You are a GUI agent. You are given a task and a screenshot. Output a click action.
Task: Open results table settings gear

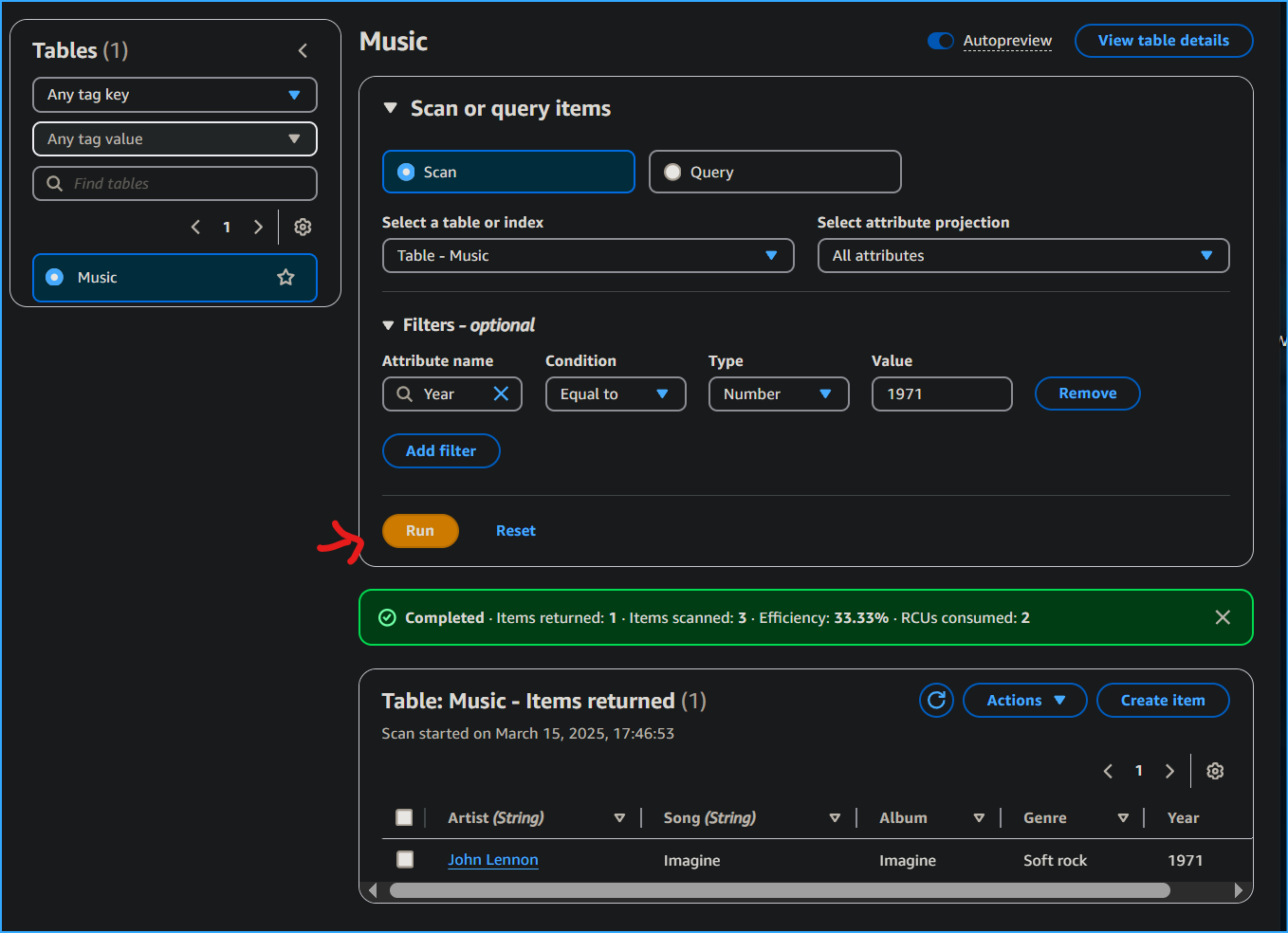(x=1215, y=772)
